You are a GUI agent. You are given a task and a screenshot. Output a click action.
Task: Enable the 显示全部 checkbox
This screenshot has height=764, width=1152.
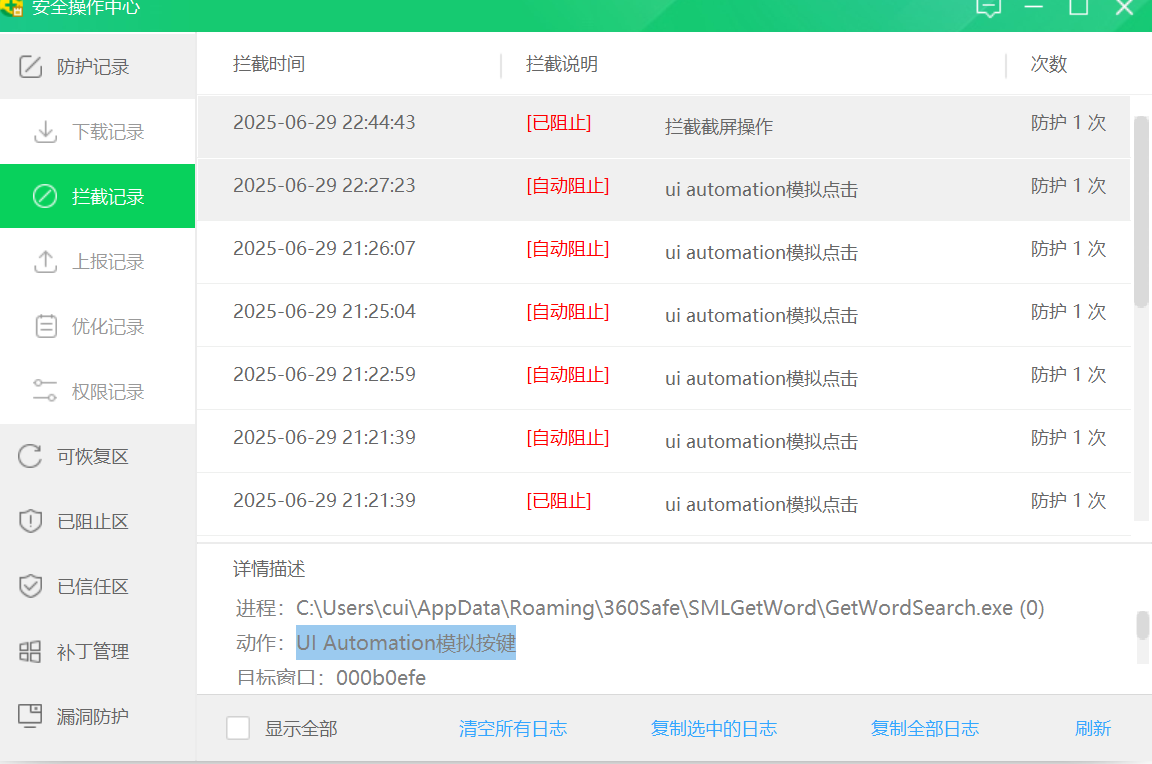point(238,728)
